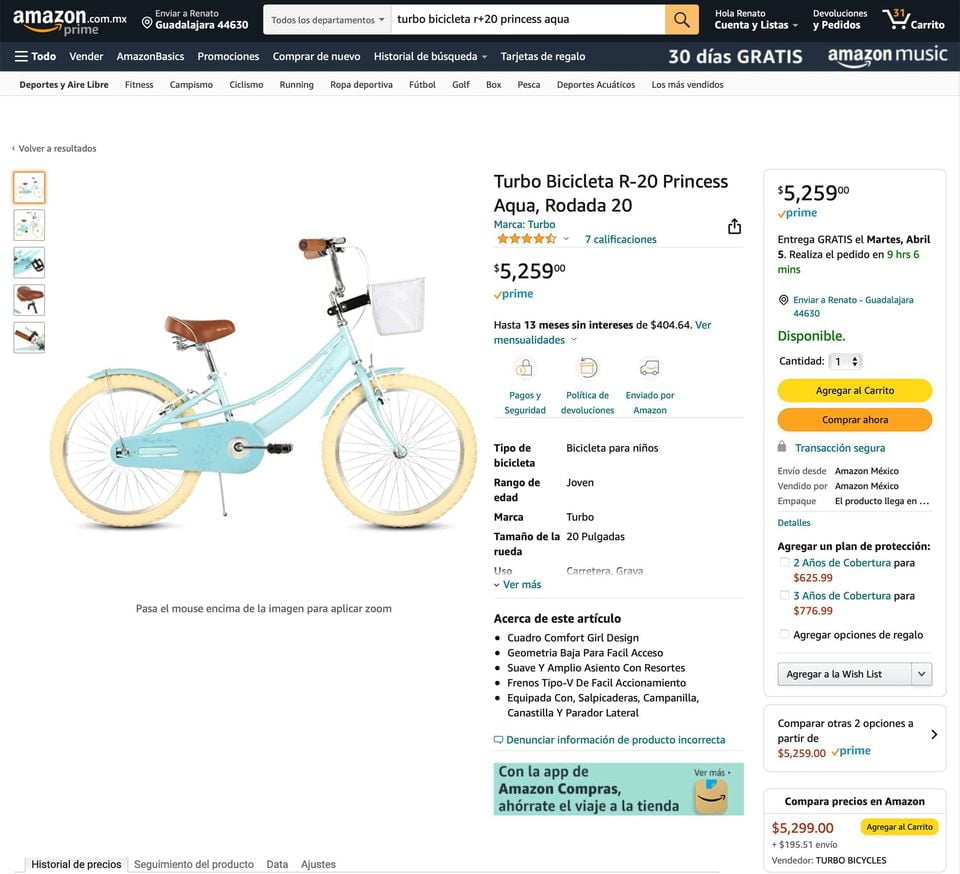This screenshot has width=960, height=874.
Task: Select the brown saddle thumbnail image
Action: (29, 300)
